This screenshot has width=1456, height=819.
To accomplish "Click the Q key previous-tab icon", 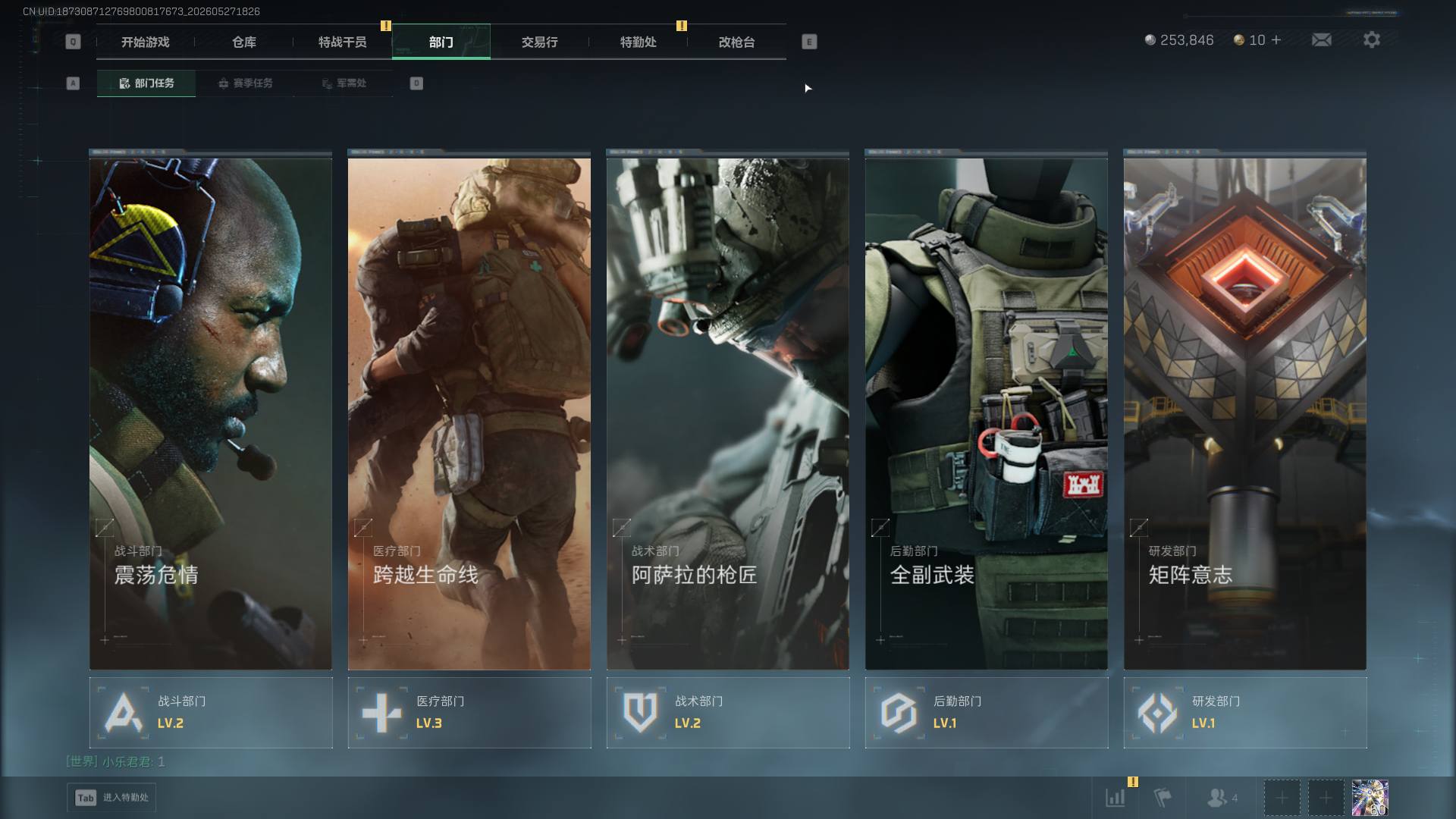I will coord(73,42).
